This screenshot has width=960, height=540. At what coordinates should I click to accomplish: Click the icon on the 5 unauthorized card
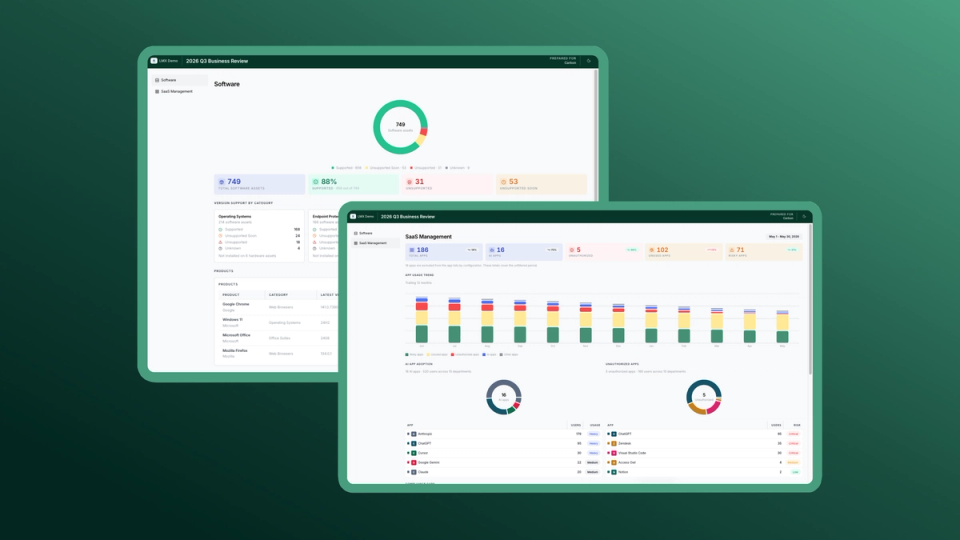click(x=572, y=250)
